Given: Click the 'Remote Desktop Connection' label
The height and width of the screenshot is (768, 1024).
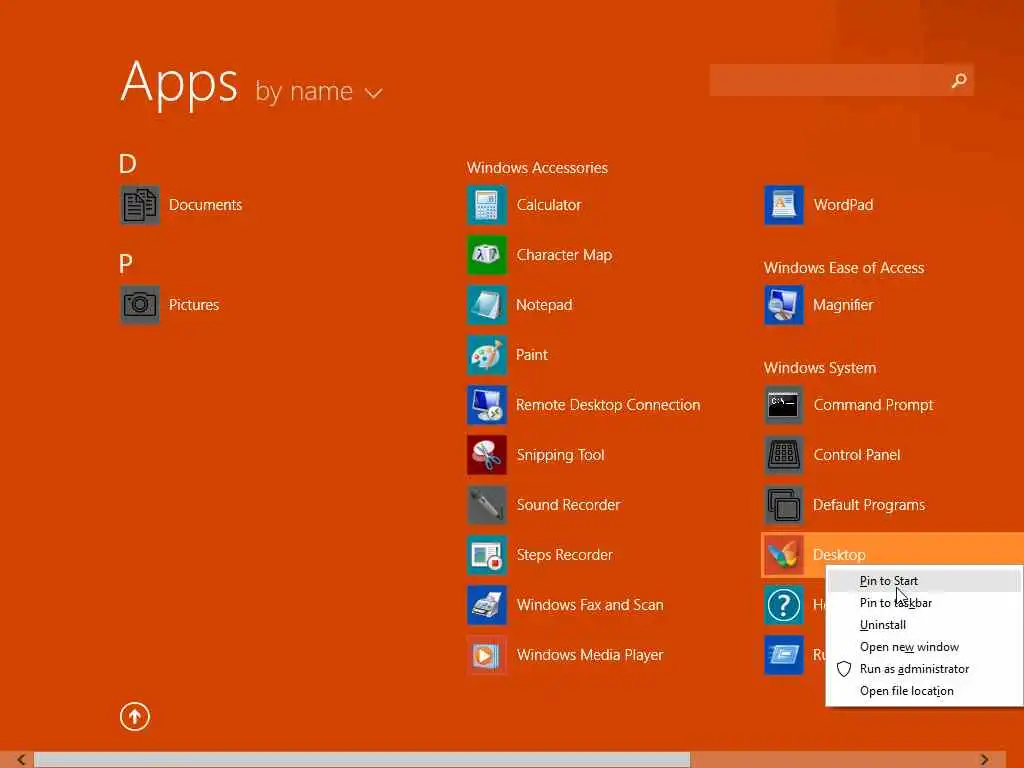Looking at the screenshot, I should (x=608, y=405).
